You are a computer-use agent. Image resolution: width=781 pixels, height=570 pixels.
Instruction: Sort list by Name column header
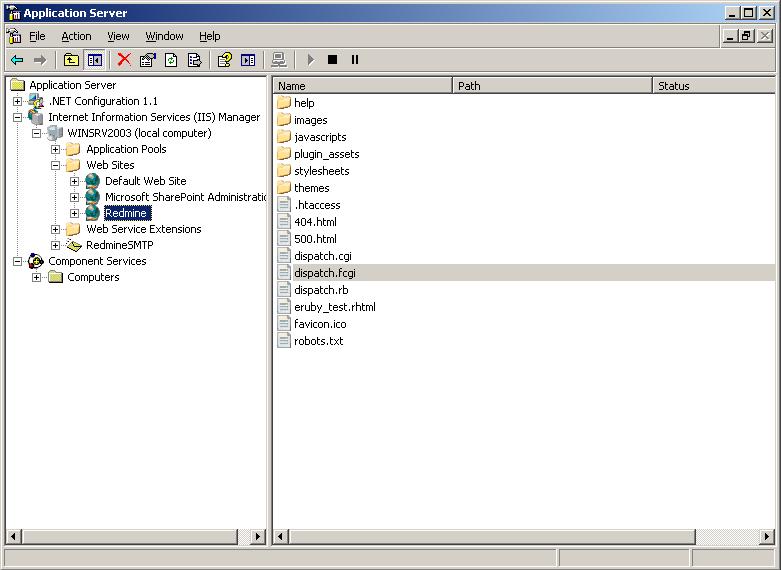click(x=363, y=86)
